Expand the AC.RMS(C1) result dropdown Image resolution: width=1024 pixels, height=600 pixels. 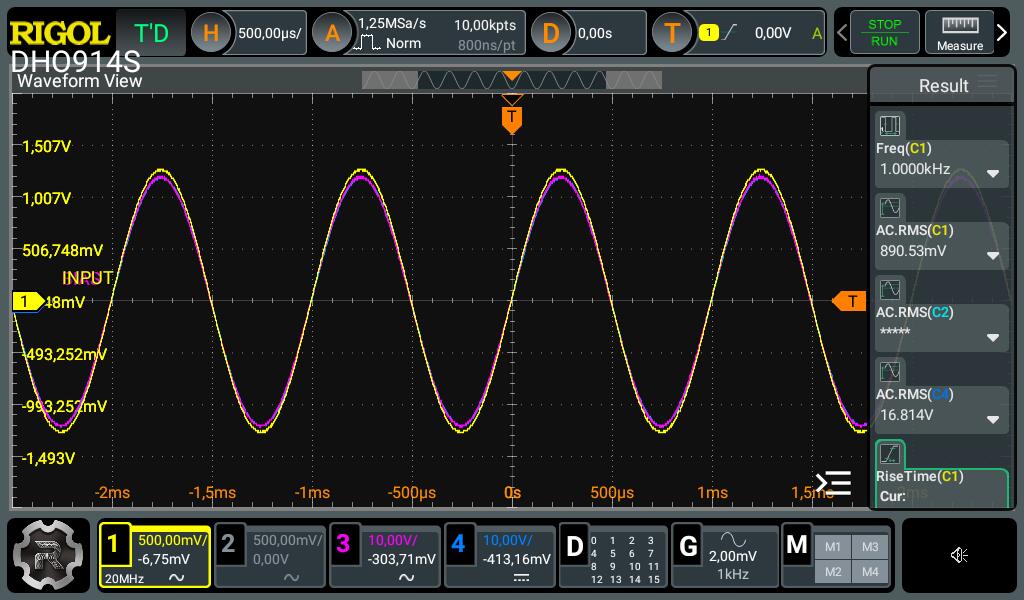(993, 255)
